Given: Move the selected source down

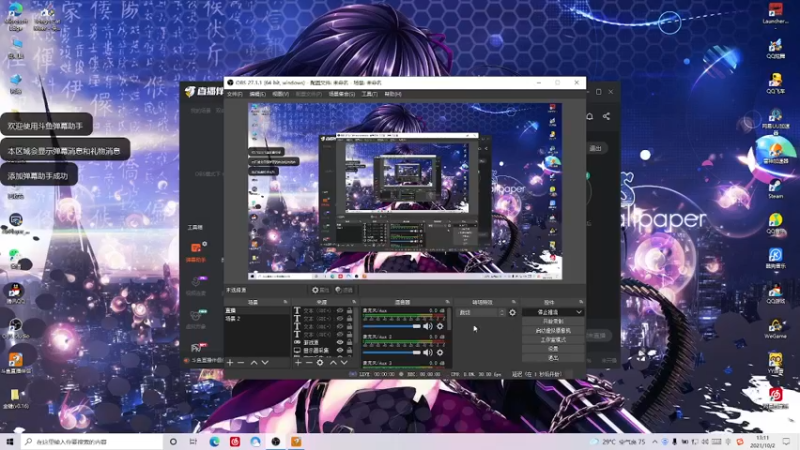Looking at the screenshot, I should tap(344, 362).
